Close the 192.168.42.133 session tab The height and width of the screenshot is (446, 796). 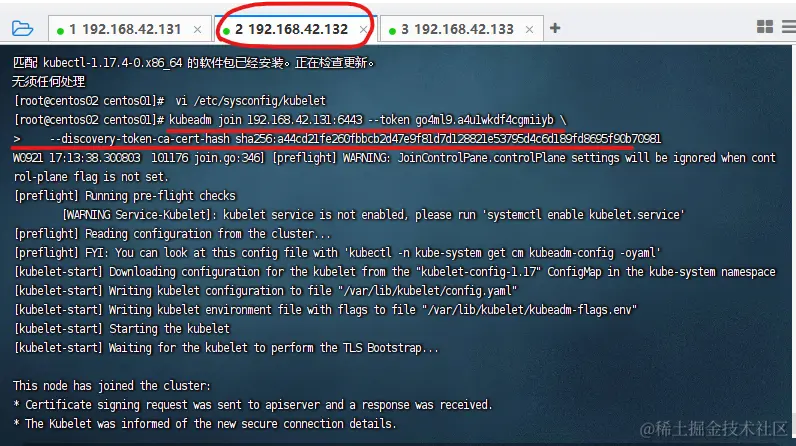(x=529, y=30)
